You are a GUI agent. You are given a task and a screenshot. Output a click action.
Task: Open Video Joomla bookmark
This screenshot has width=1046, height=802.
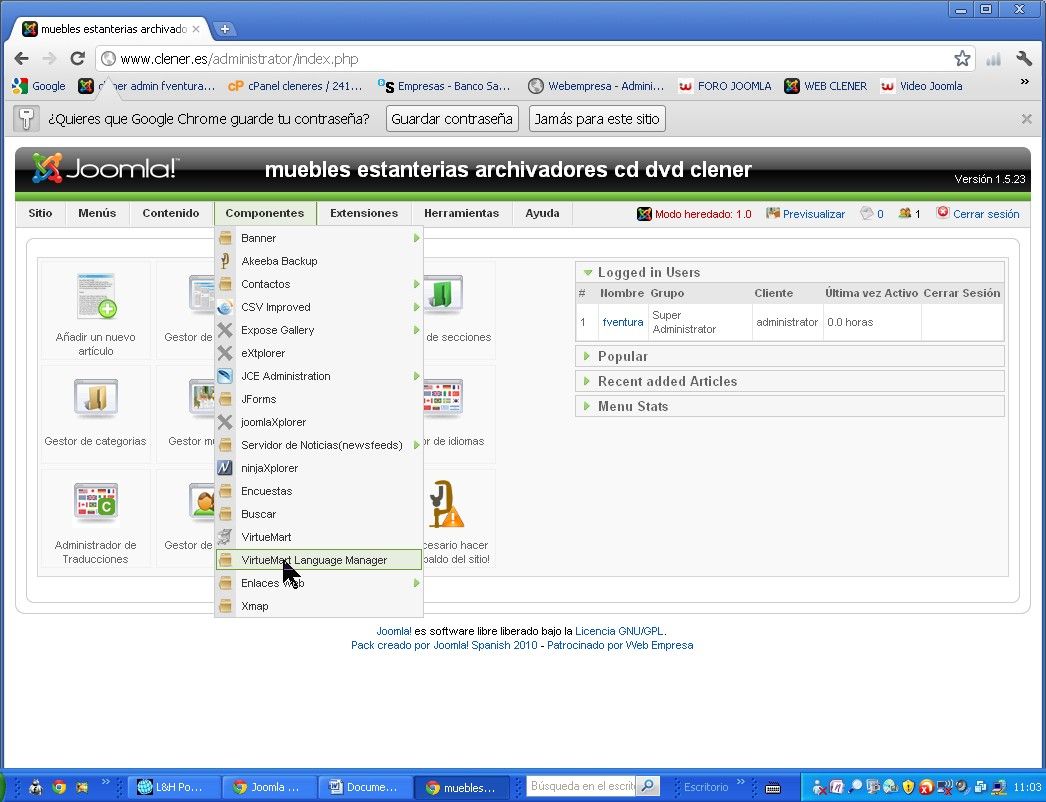(x=921, y=86)
